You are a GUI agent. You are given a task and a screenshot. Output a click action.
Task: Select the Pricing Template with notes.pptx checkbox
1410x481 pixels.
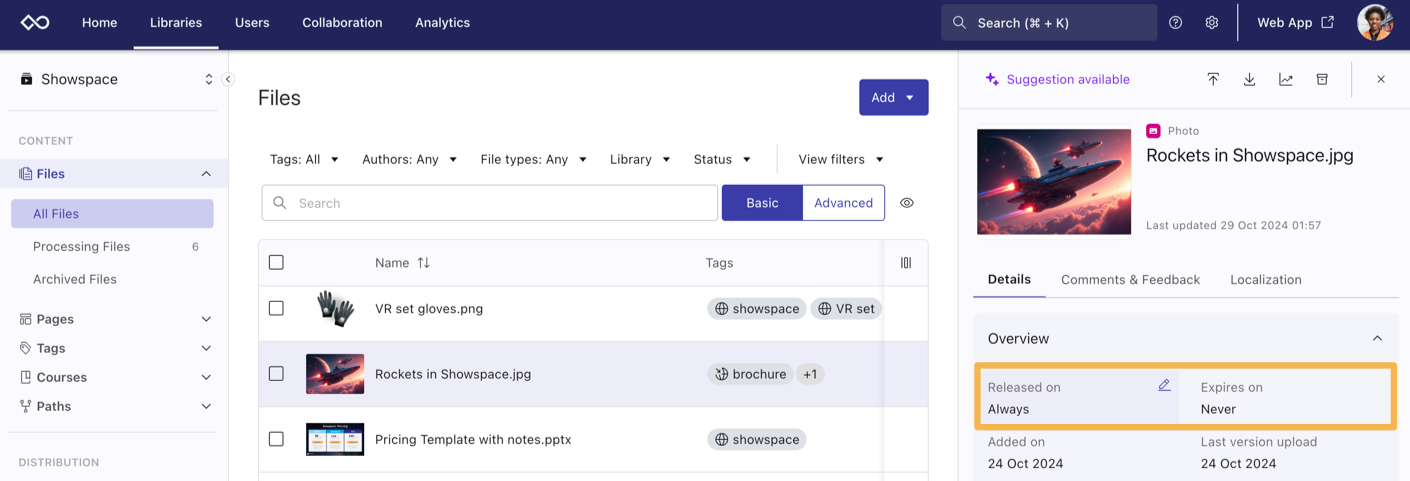point(276,439)
